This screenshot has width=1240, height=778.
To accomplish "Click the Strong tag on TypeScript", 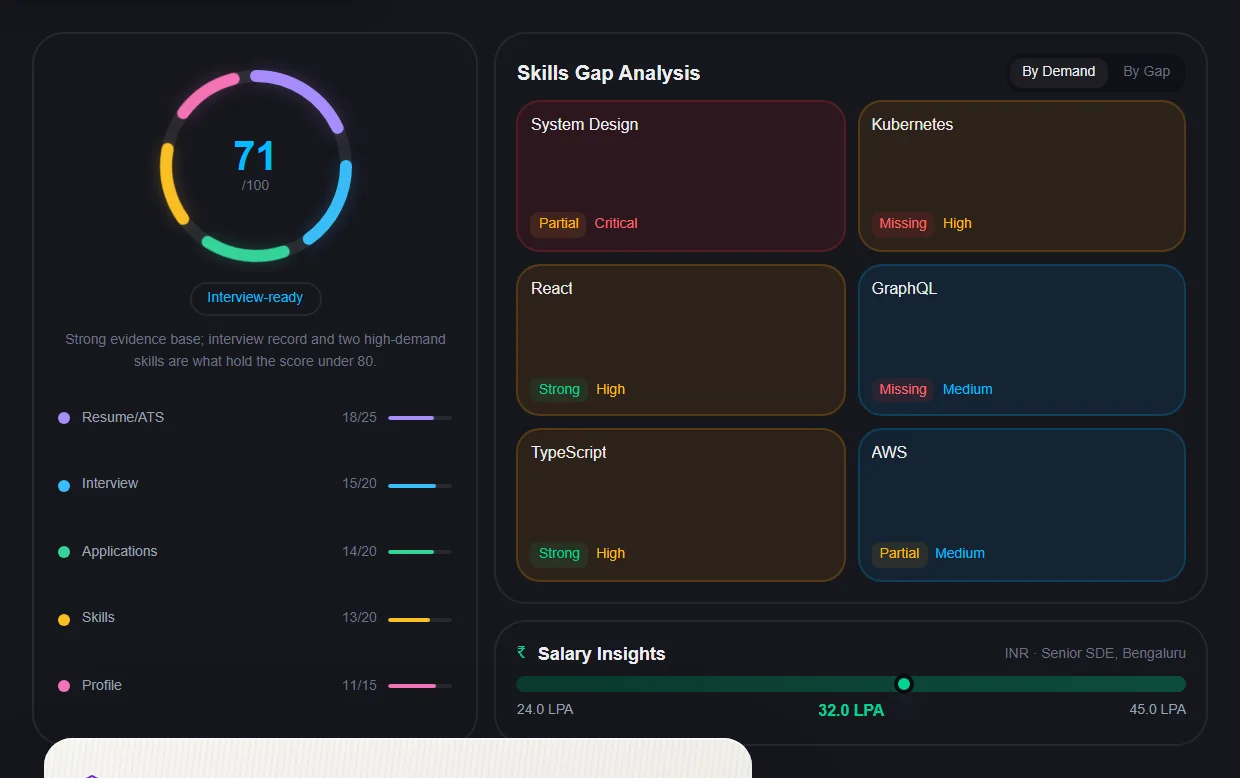I will point(559,553).
